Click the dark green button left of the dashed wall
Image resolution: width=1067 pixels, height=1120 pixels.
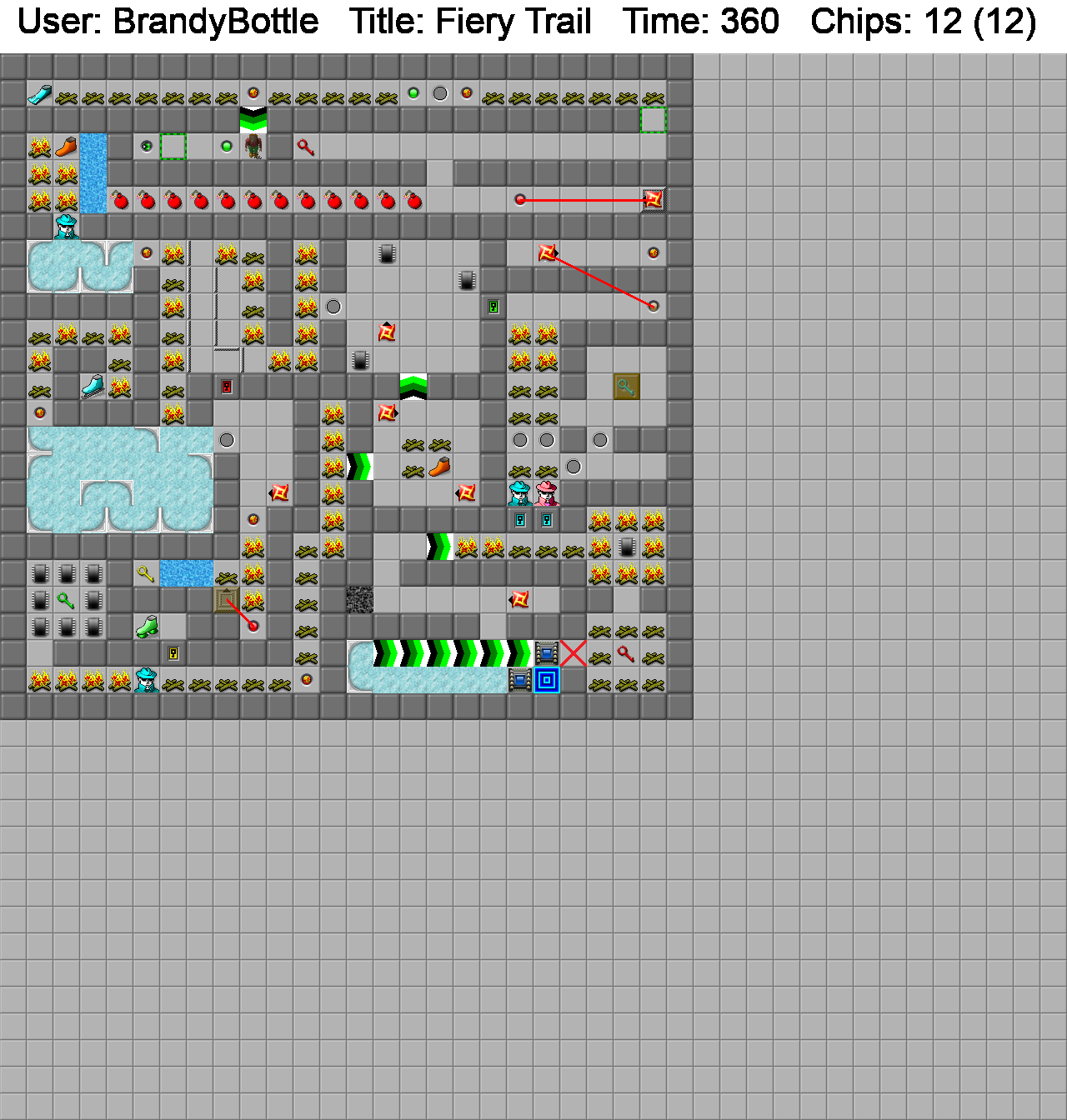(147, 147)
